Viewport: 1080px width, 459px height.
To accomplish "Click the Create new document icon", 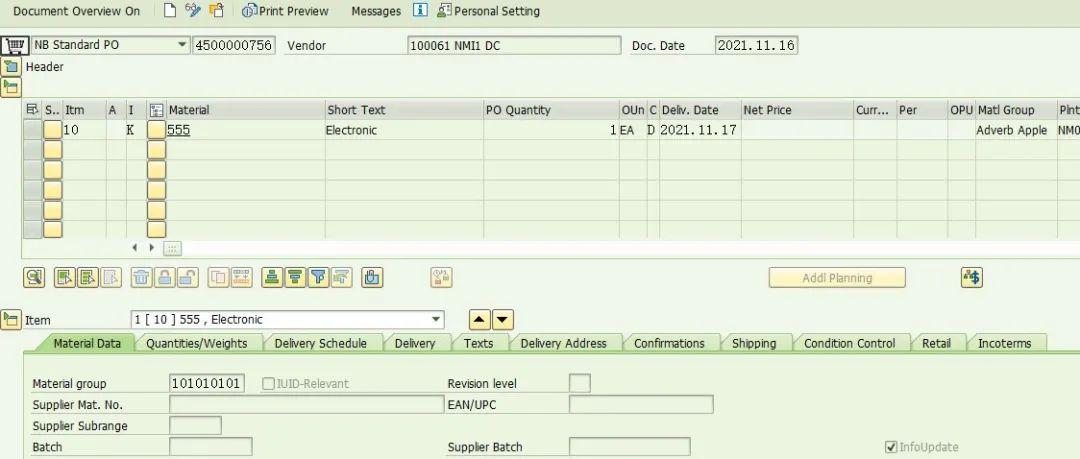I will tap(169, 10).
